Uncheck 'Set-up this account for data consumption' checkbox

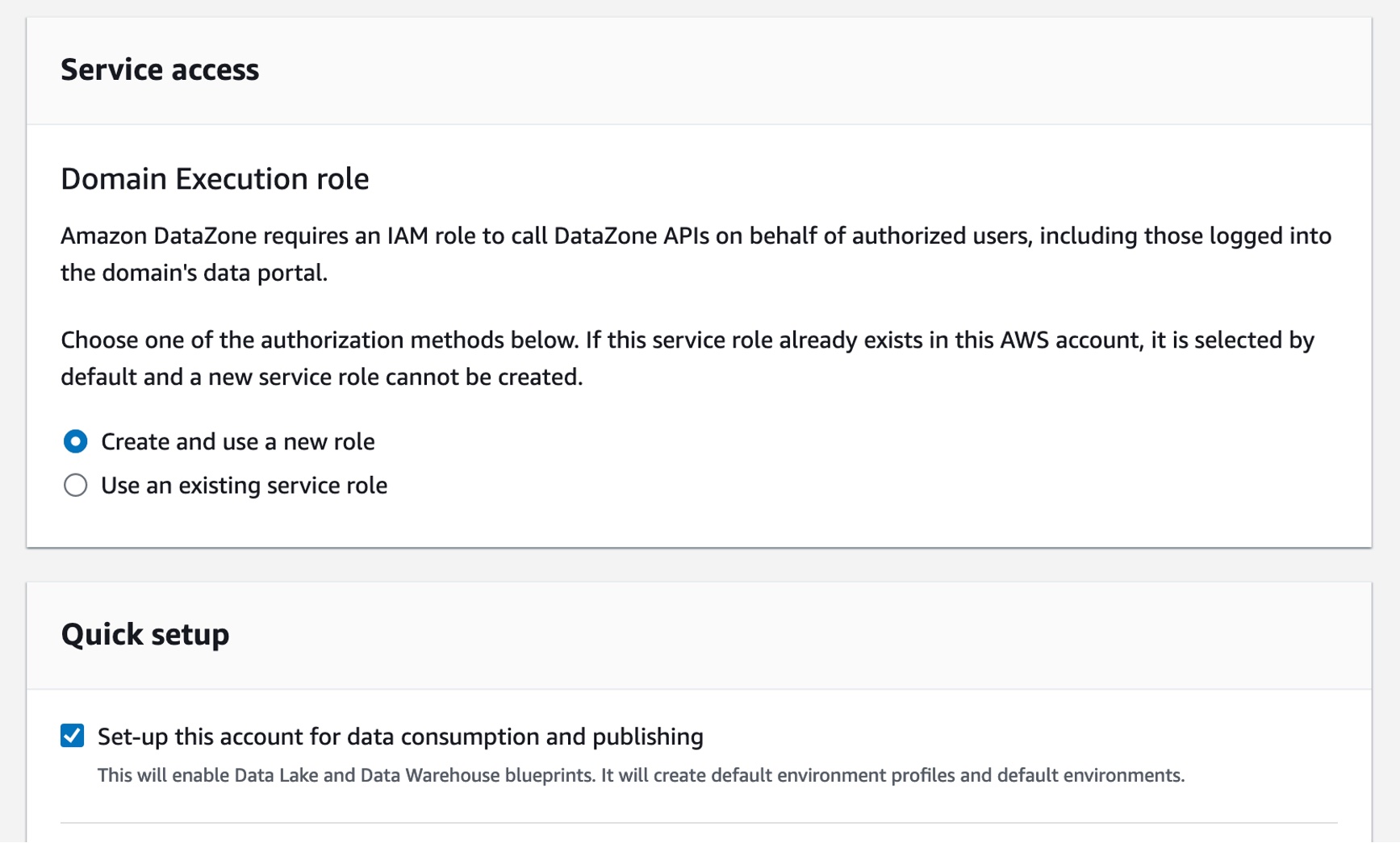[73, 735]
